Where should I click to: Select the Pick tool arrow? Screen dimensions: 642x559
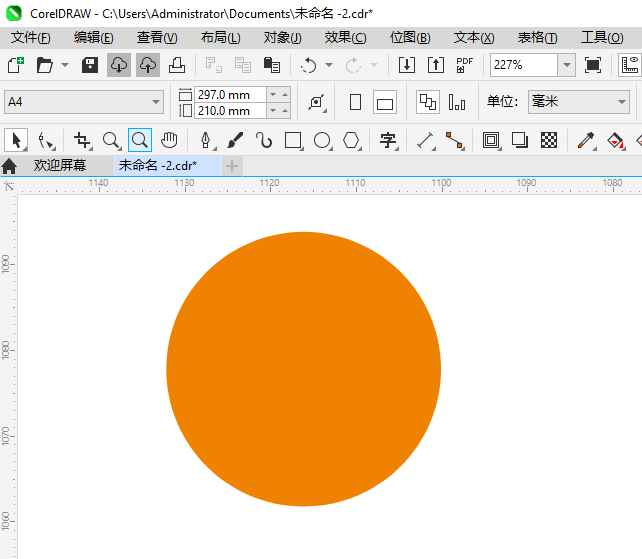pos(16,140)
